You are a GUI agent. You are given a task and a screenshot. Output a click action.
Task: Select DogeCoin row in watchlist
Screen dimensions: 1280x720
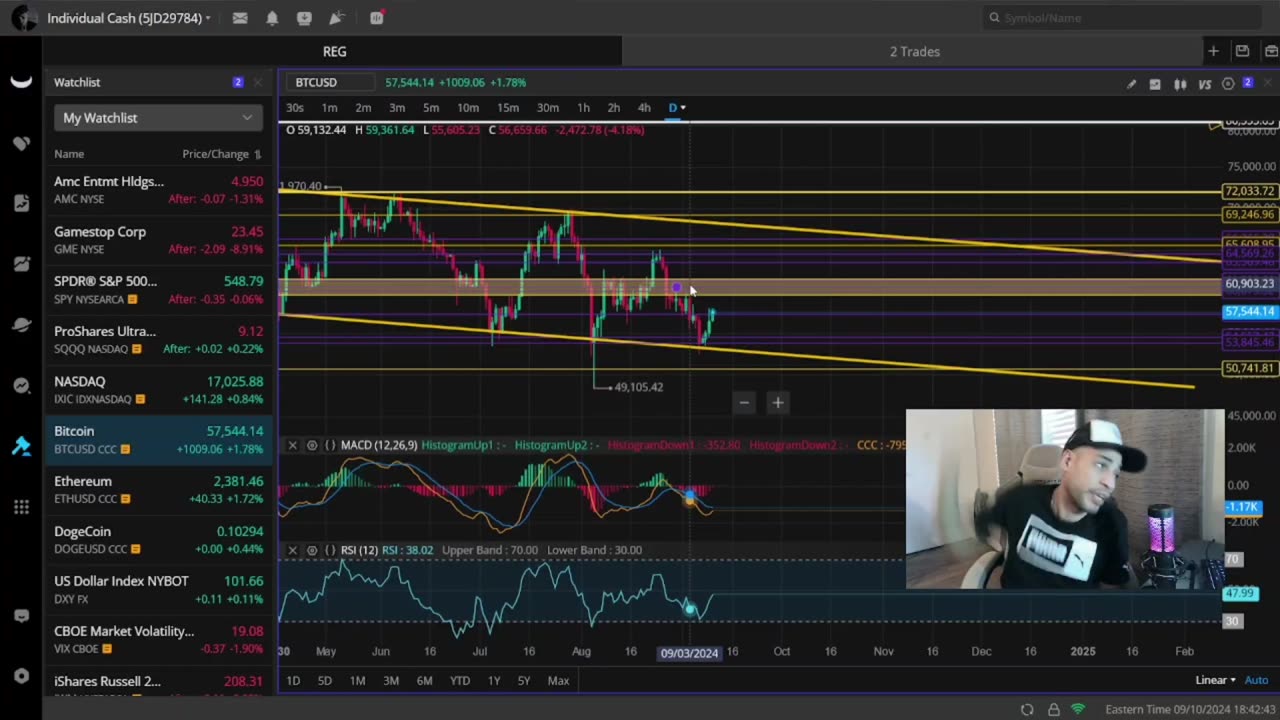(x=158, y=540)
